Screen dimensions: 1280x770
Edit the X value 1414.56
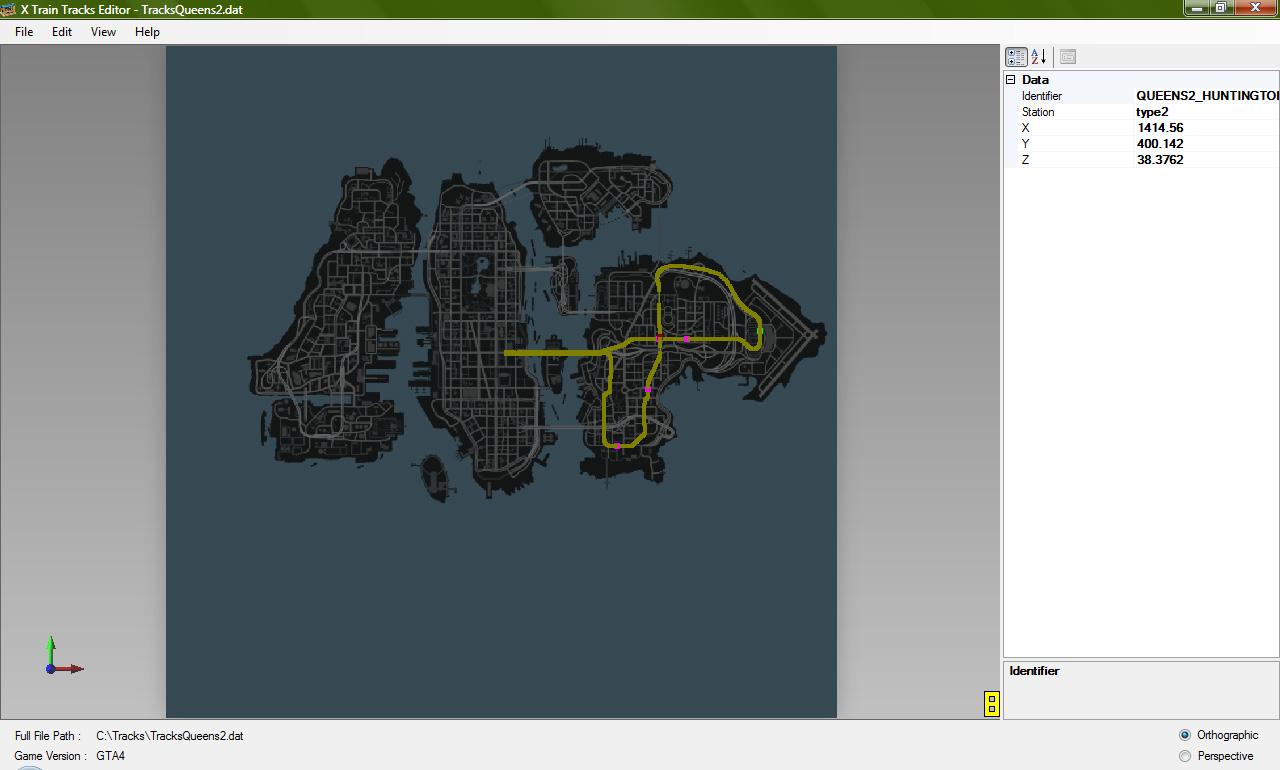1207,128
